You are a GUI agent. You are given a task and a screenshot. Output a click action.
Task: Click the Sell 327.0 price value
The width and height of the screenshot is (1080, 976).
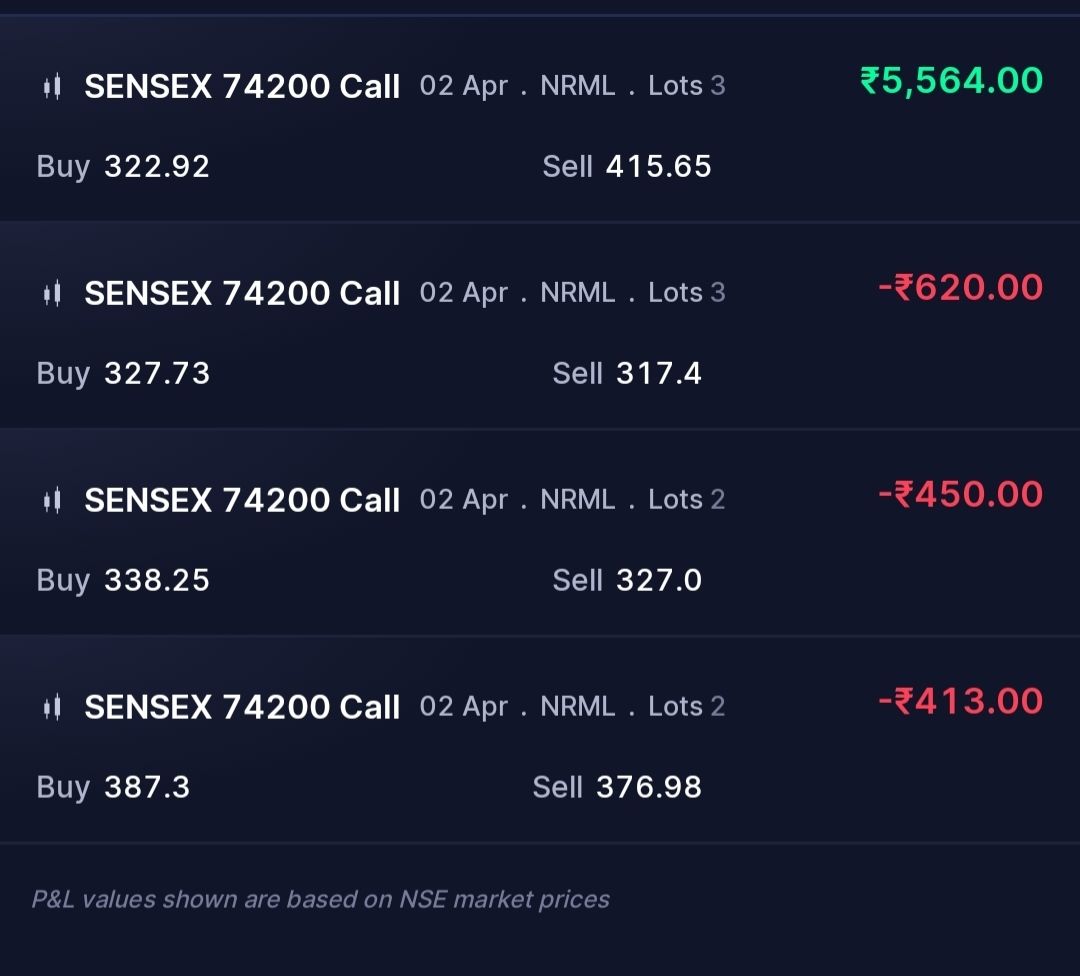658,580
